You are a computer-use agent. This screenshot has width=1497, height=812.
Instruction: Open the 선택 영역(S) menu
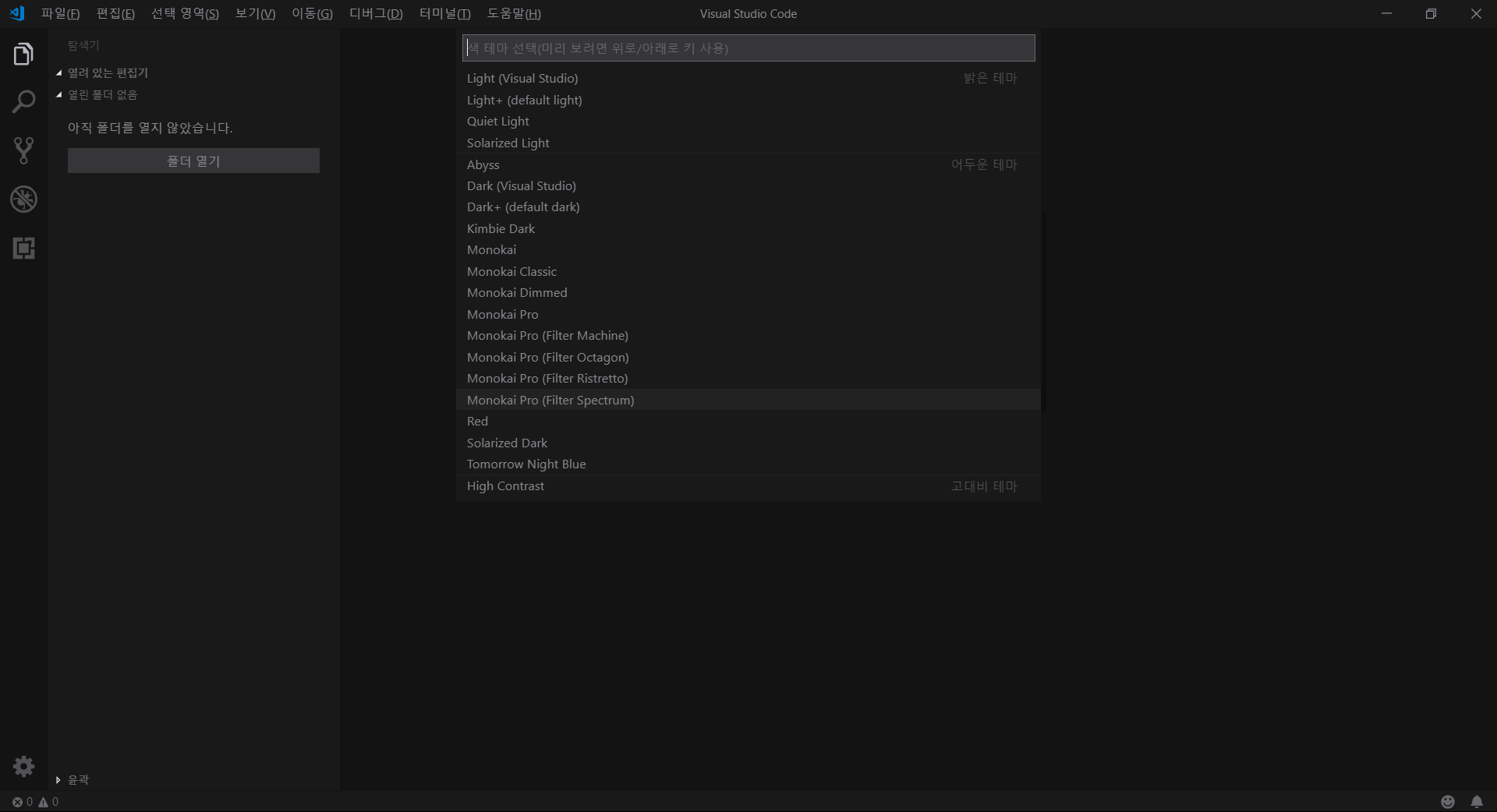185,13
